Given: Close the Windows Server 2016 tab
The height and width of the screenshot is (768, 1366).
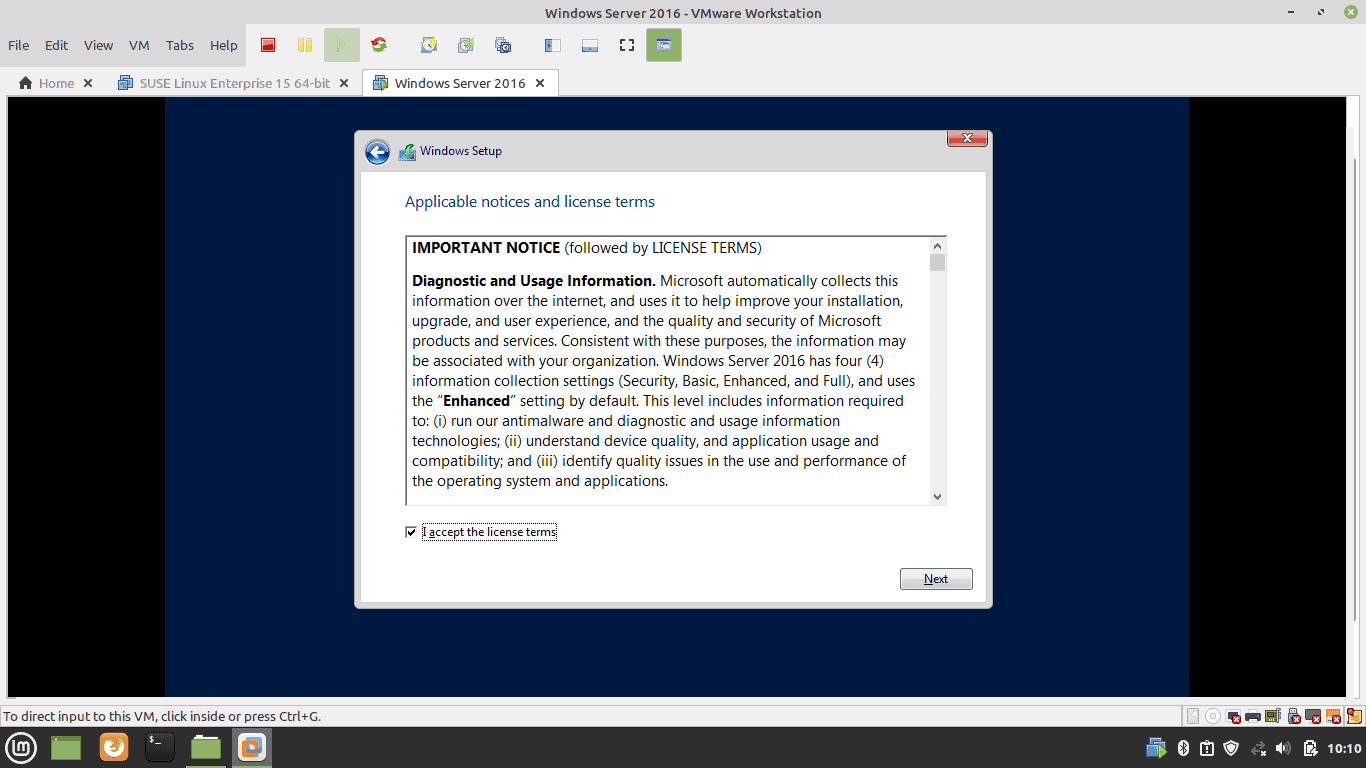Looking at the screenshot, I should [x=540, y=83].
